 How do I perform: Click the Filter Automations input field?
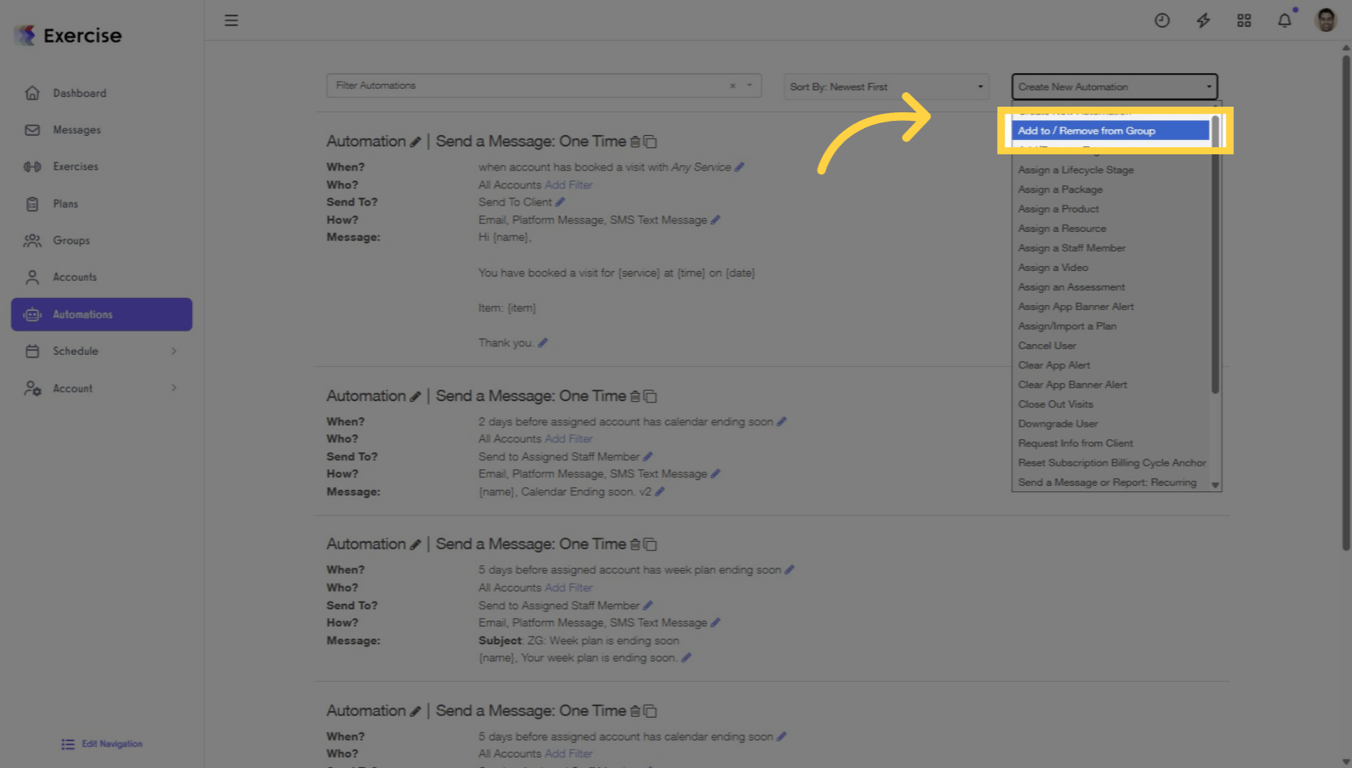pos(520,85)
